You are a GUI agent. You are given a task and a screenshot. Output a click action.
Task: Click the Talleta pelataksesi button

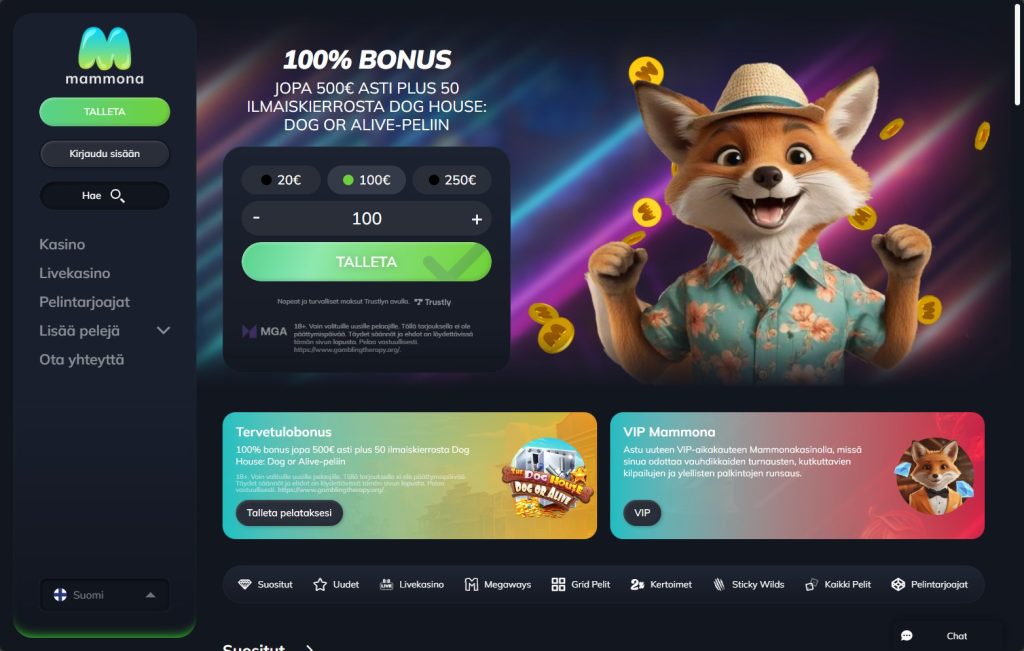click(289, 513)
